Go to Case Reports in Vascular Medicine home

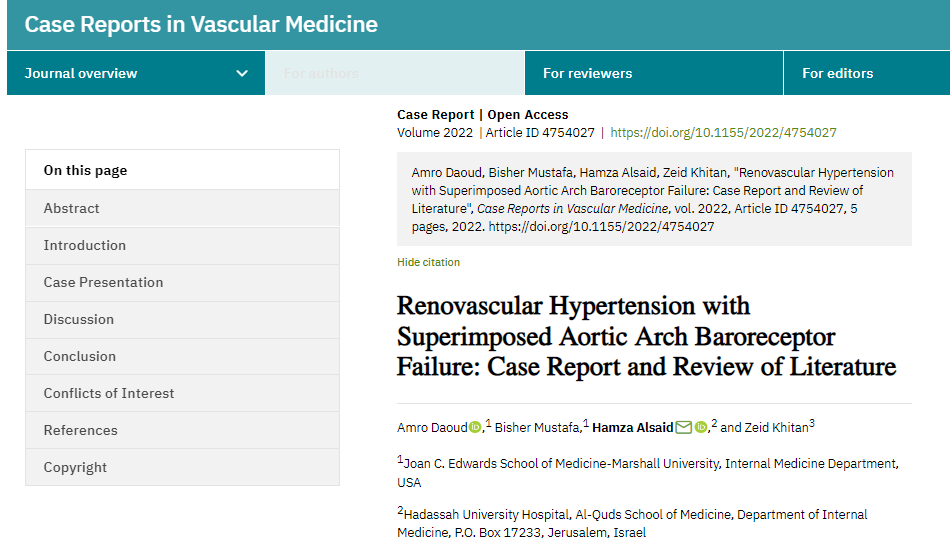click(x=201, y=24)
